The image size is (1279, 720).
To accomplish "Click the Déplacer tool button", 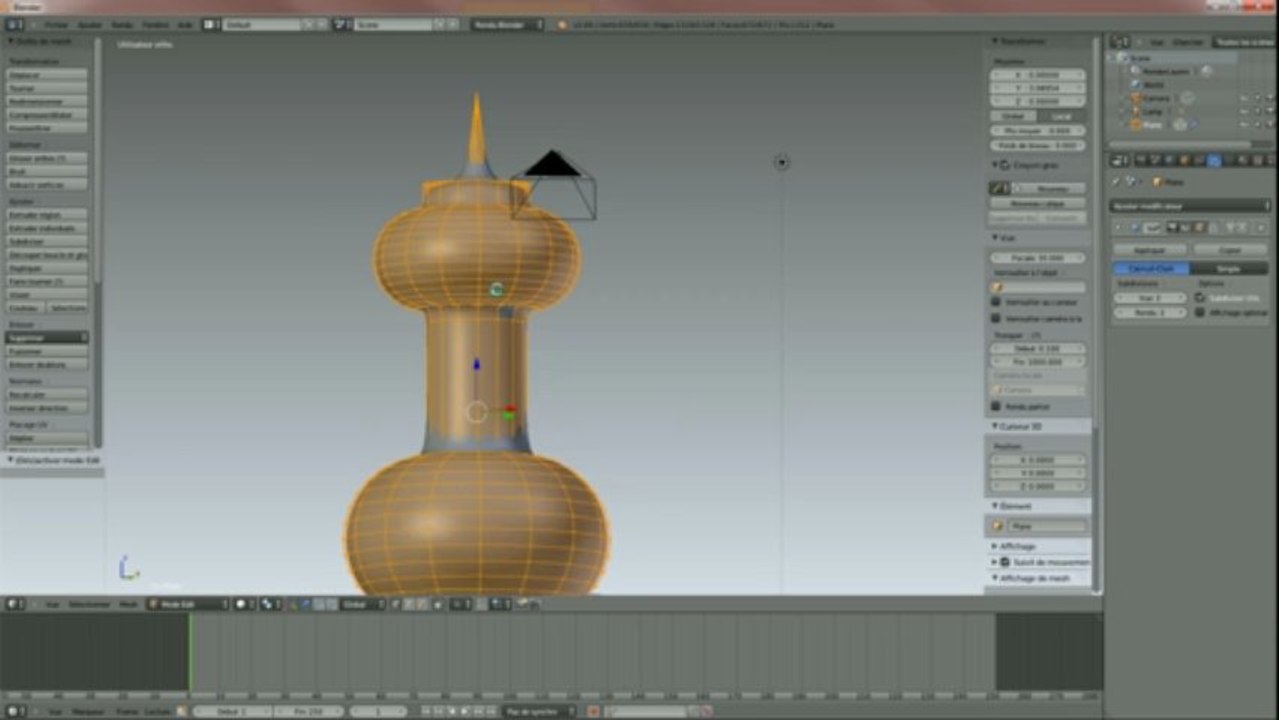I will pyautogui.click(x=47, y=75).
